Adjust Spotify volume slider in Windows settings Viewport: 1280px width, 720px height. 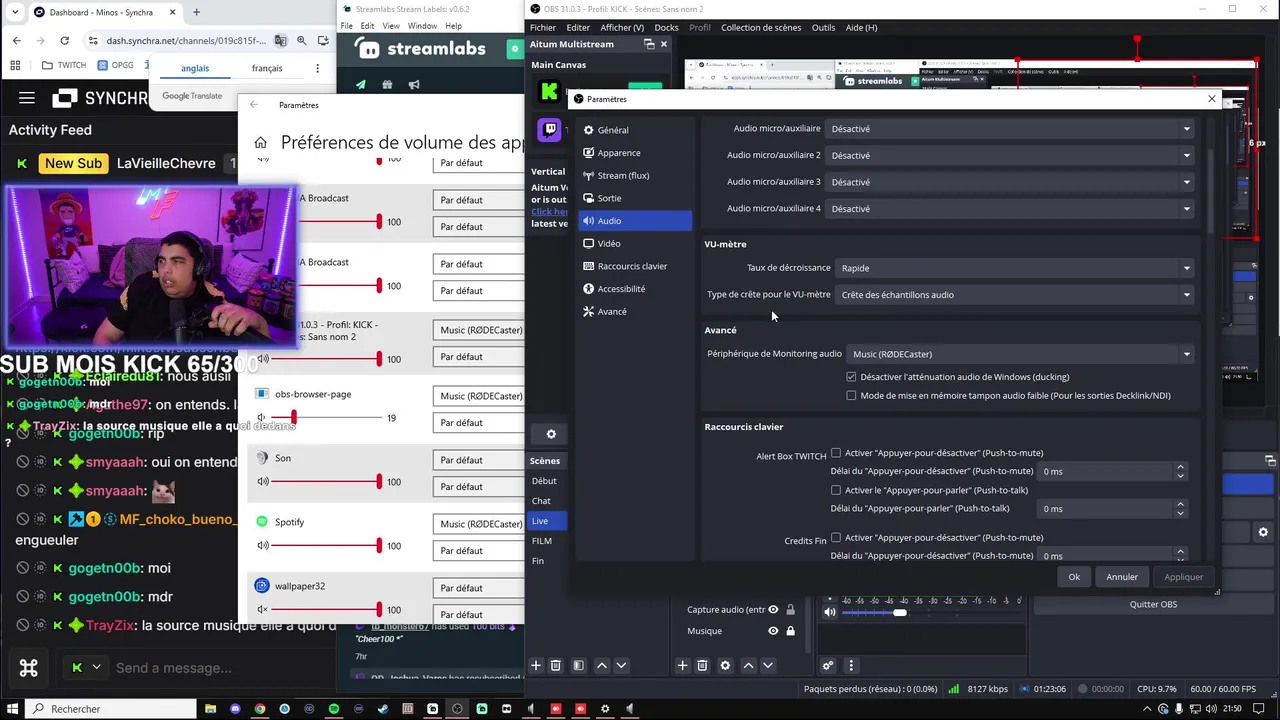click(x=379, y=545)
